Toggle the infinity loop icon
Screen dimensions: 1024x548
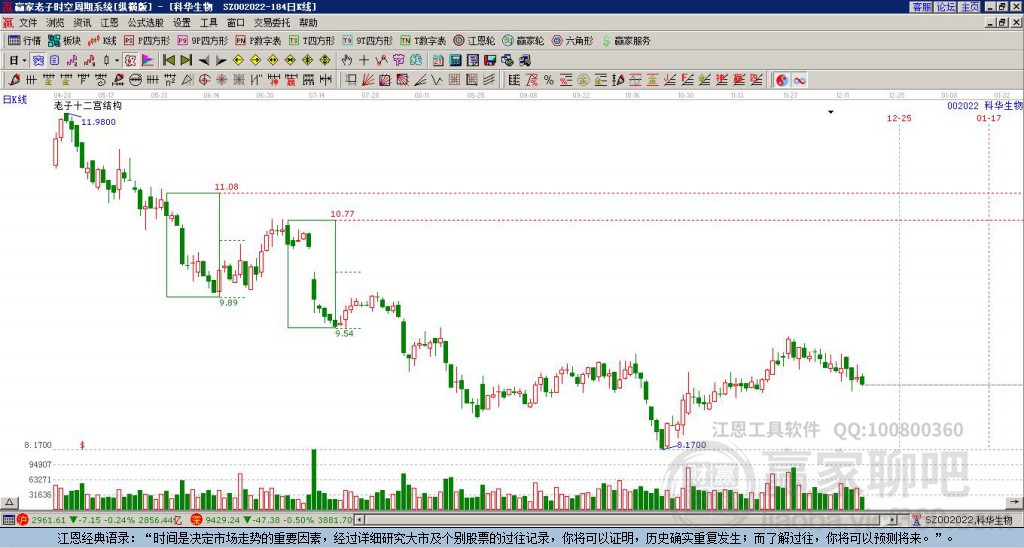click(799, 80)
